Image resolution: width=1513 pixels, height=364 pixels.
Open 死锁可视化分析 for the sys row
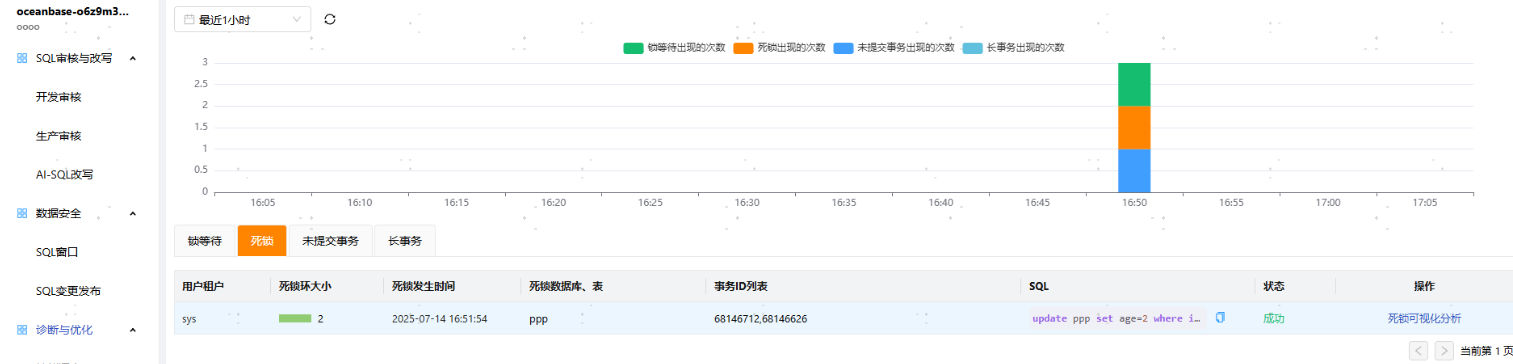click(1424, 318)
